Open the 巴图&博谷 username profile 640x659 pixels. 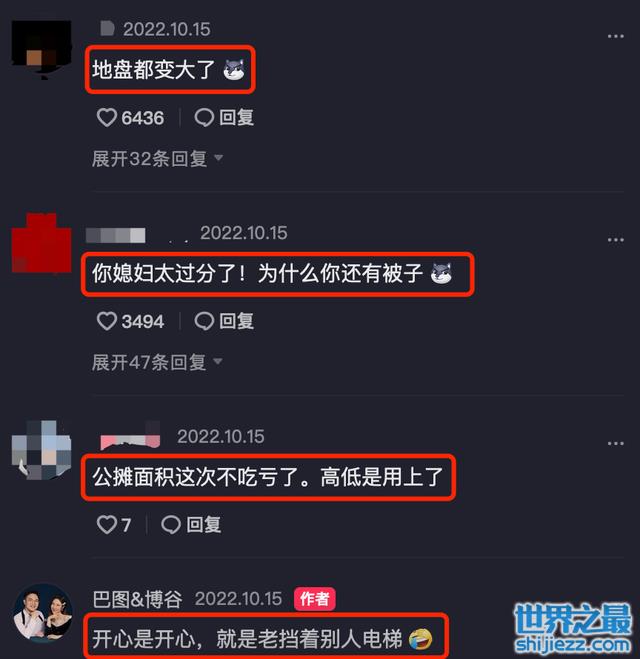click(137, 599)
